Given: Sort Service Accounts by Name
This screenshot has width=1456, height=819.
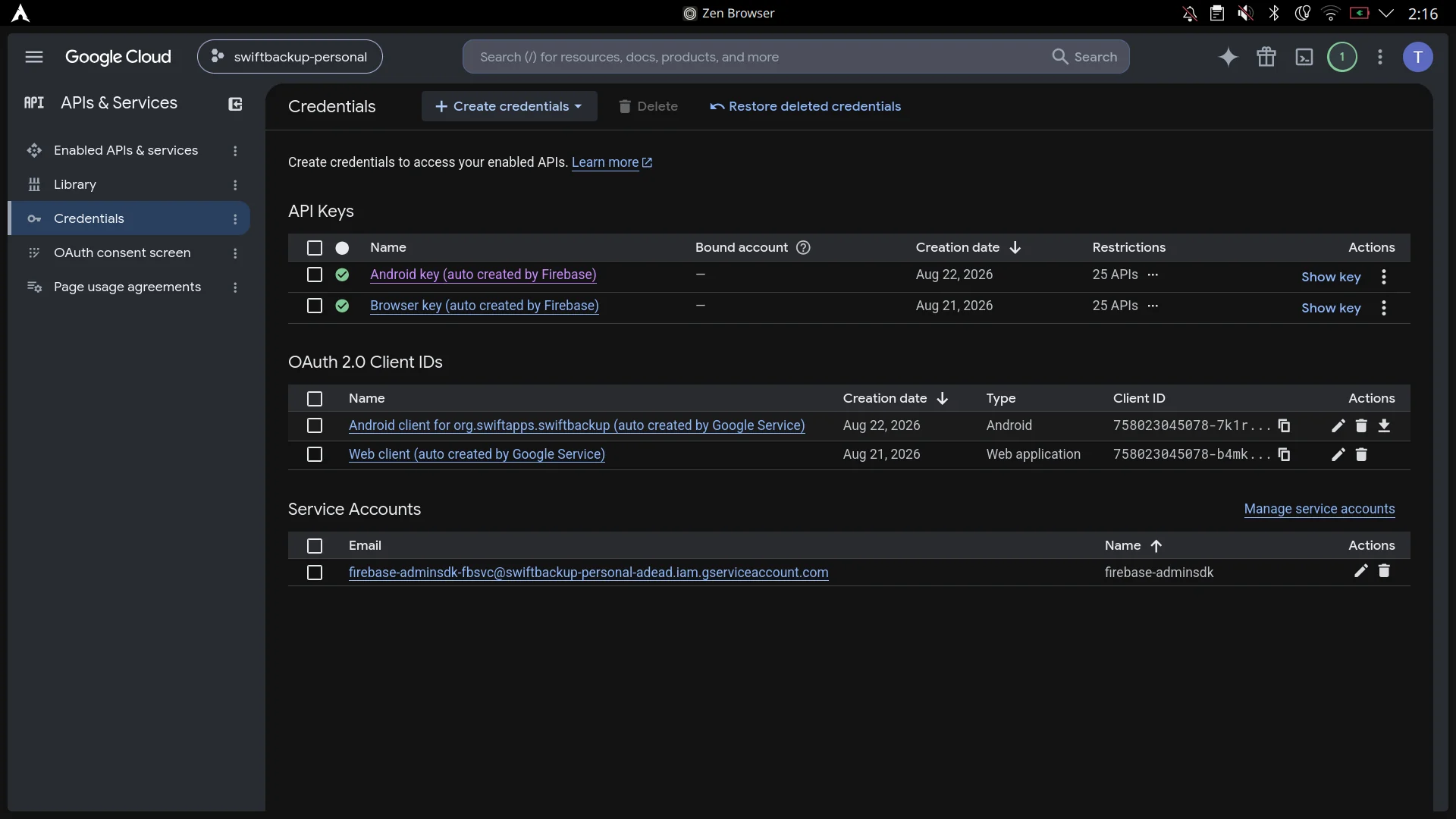Looking at the screenshot, I should 1134,545.
